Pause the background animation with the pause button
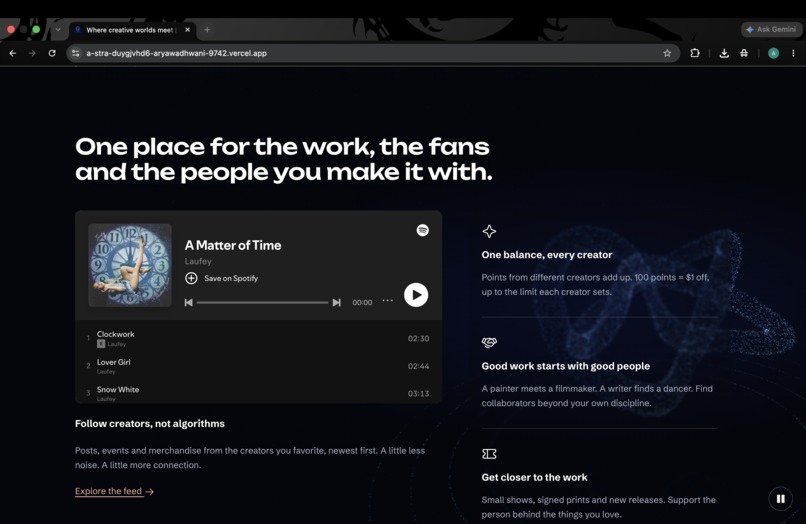Viewport: 806px width, 524px height. tap(780, 499)
